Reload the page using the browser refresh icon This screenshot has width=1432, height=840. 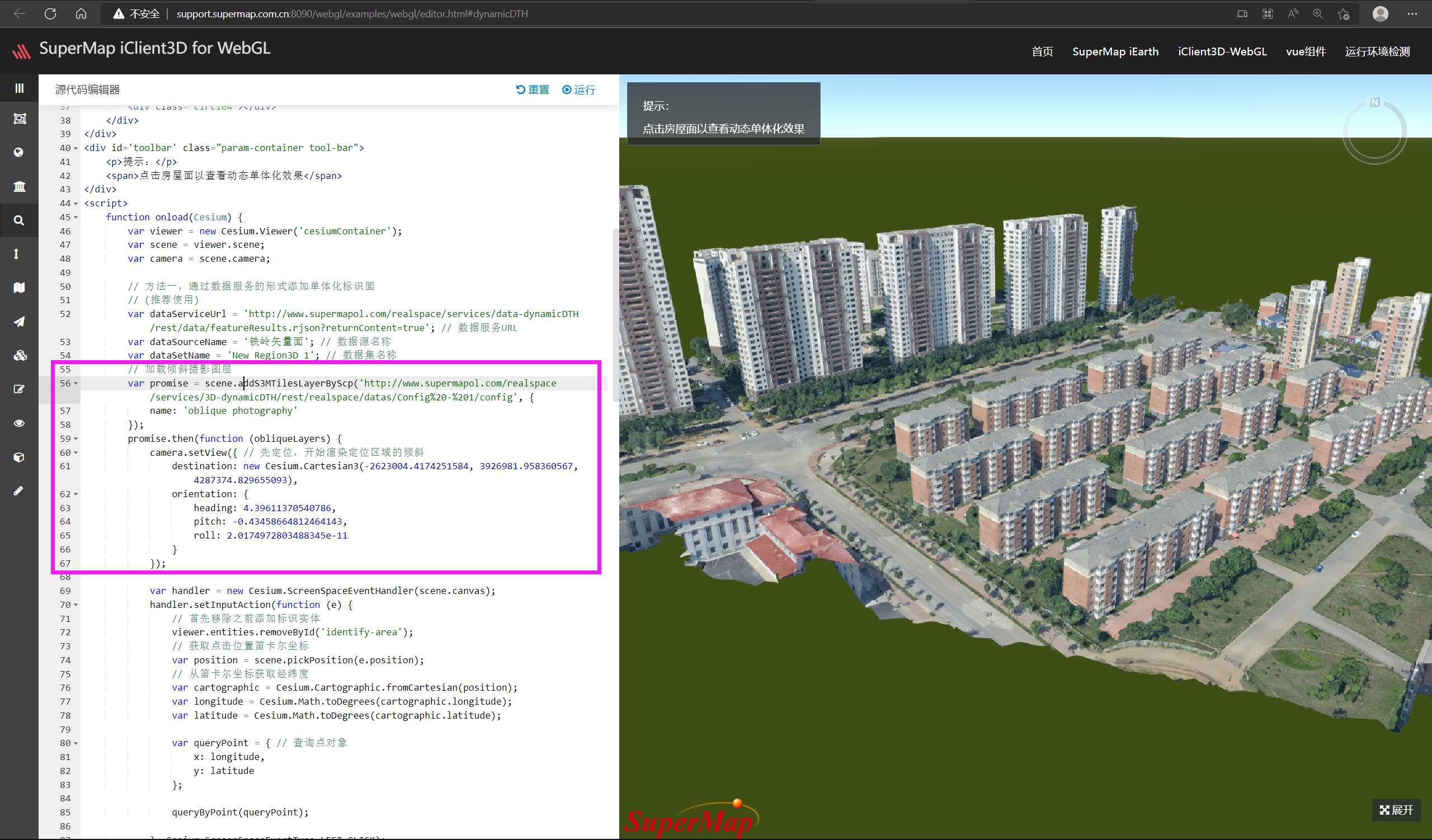click(x=50, y=13)
